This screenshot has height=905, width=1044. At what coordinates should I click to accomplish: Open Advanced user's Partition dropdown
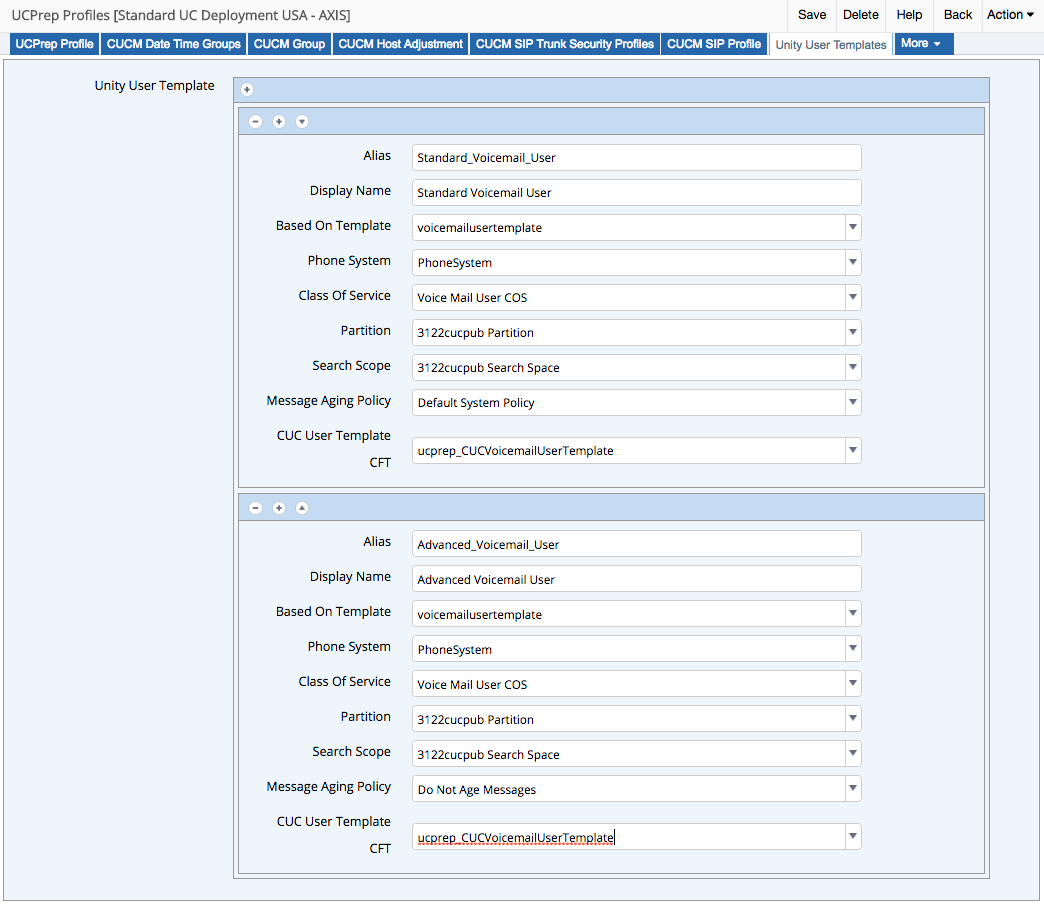pyautogui.click(x=852, y=719)
